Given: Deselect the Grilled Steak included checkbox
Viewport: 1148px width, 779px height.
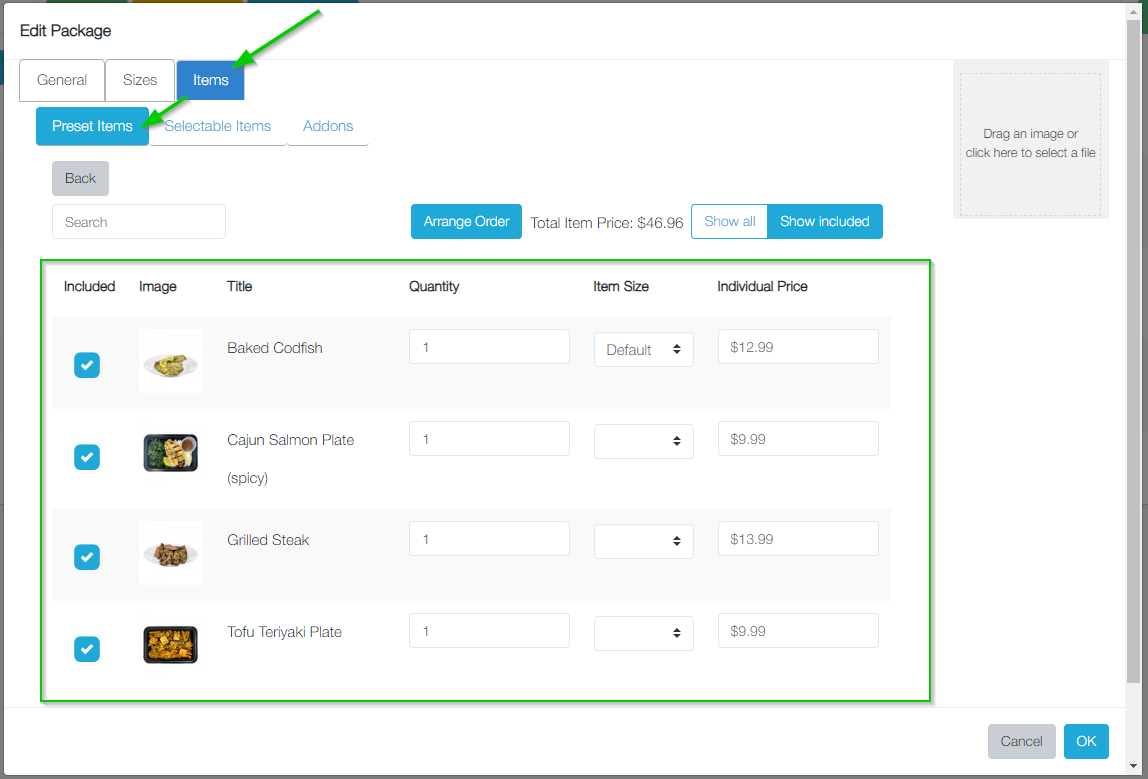Looking at the screenshot, I should point(87,557).
